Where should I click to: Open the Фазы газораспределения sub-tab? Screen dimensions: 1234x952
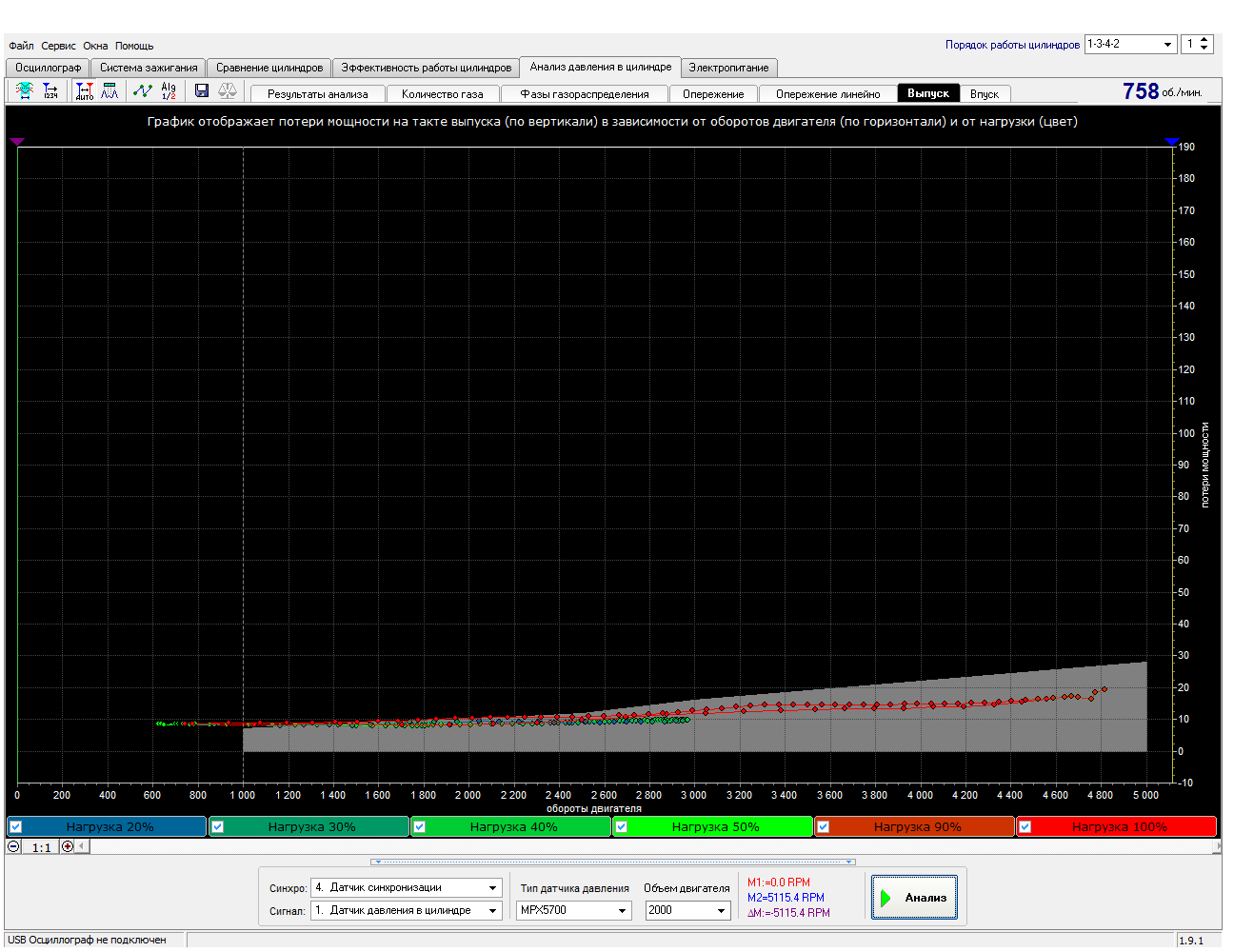tap(585, 94)
